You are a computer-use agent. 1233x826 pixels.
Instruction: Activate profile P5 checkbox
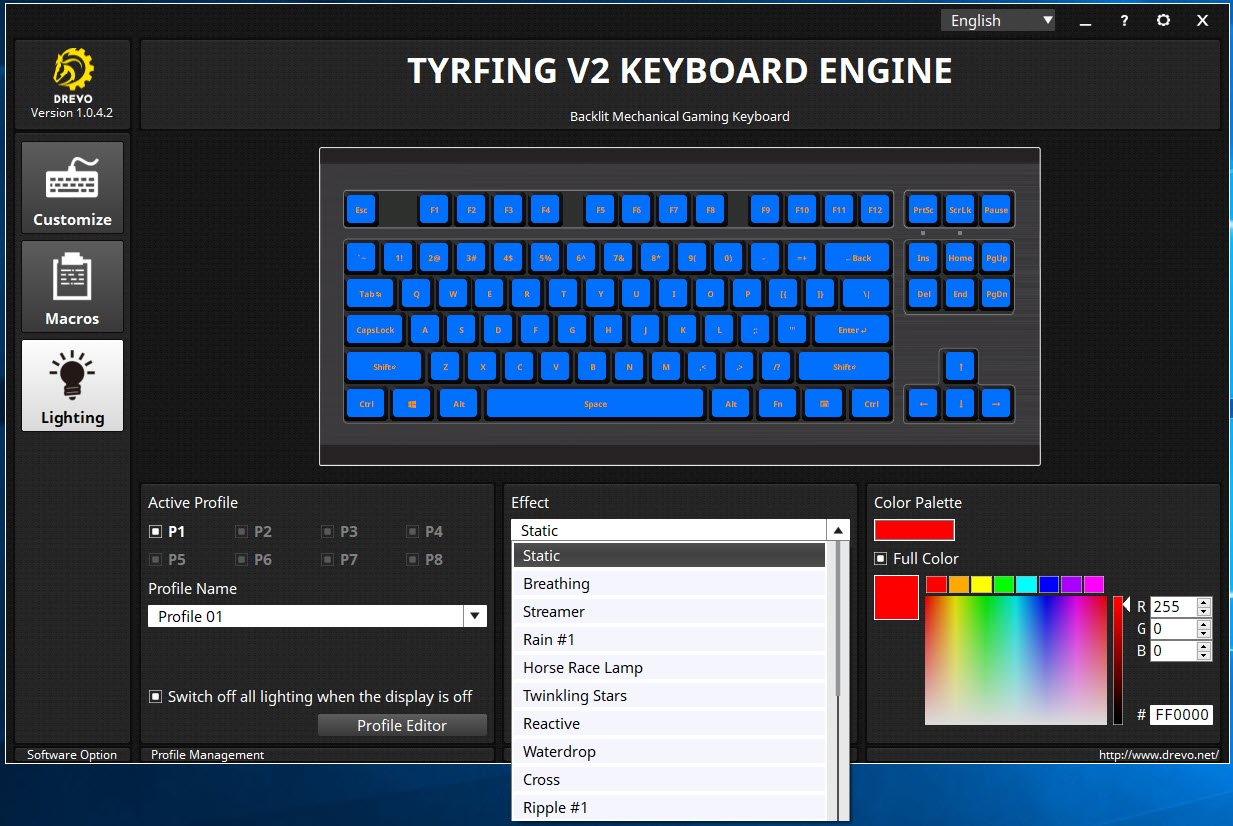155,560
